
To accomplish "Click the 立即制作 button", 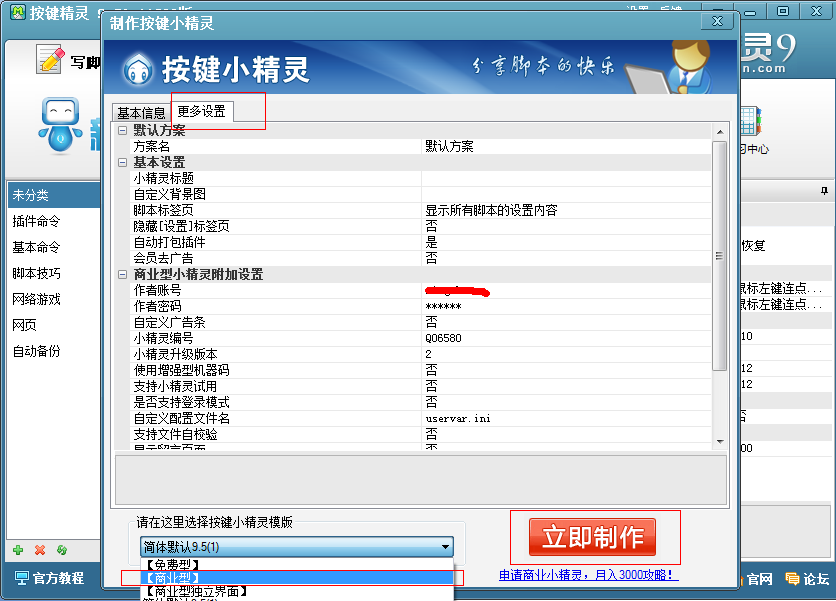I will pyautogui.click(x=592, y=537).
